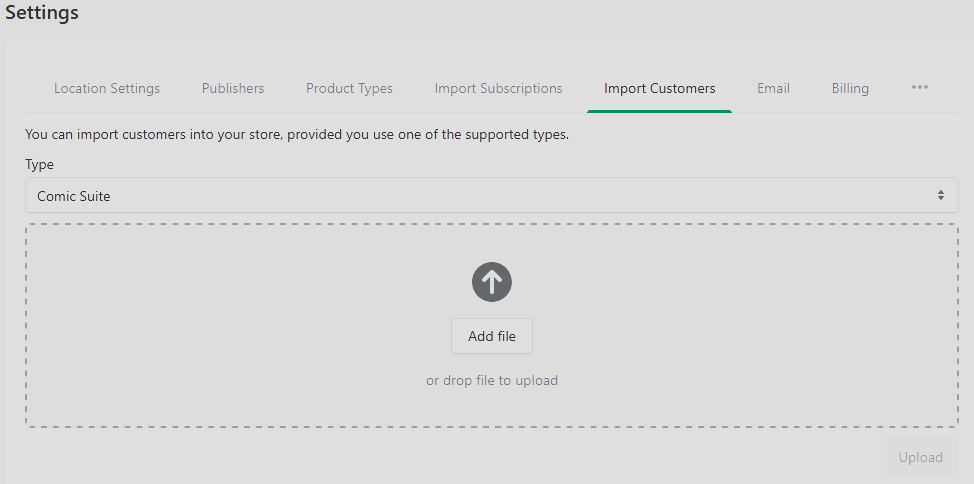Click the Type select up-down arrows
This screenshot has height=484, width=974.
941,196
